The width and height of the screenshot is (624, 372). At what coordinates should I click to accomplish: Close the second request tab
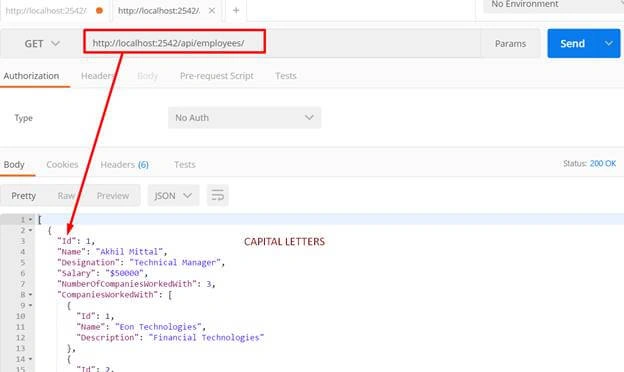pyautogui.click(x=212, y=11)
